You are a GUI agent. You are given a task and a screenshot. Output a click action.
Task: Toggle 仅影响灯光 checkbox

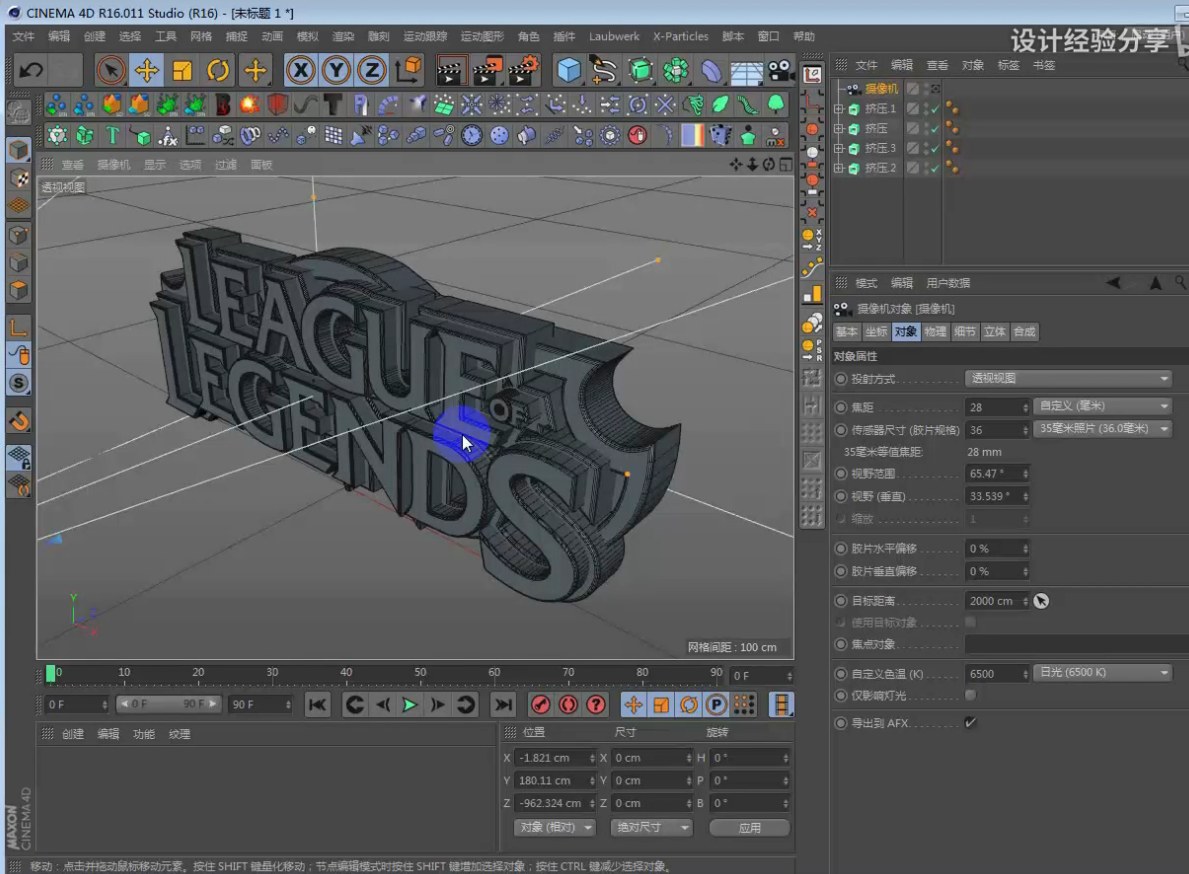coord(971,695)
